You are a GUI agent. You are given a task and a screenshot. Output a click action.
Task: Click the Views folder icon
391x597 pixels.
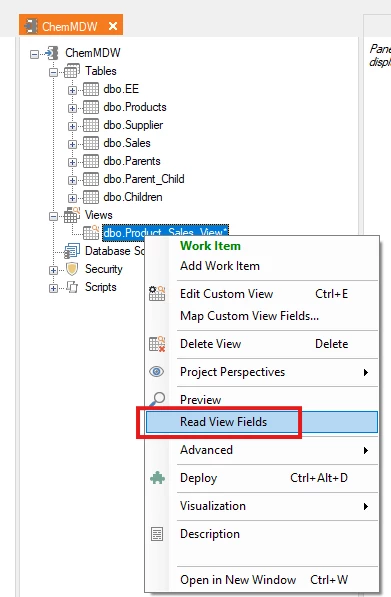coord(72,215)
